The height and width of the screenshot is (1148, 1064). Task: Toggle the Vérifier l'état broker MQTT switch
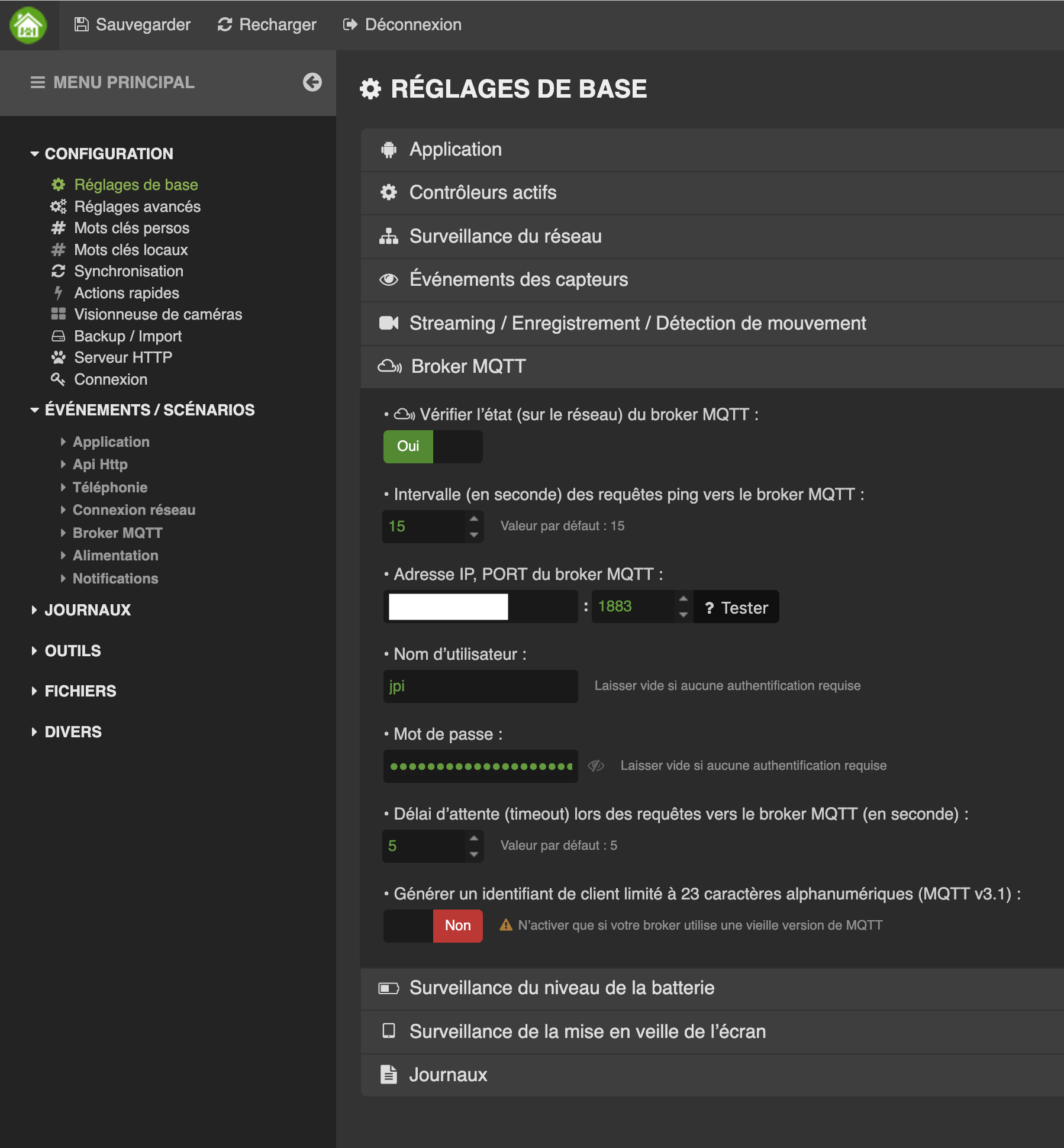coord(433,446)
